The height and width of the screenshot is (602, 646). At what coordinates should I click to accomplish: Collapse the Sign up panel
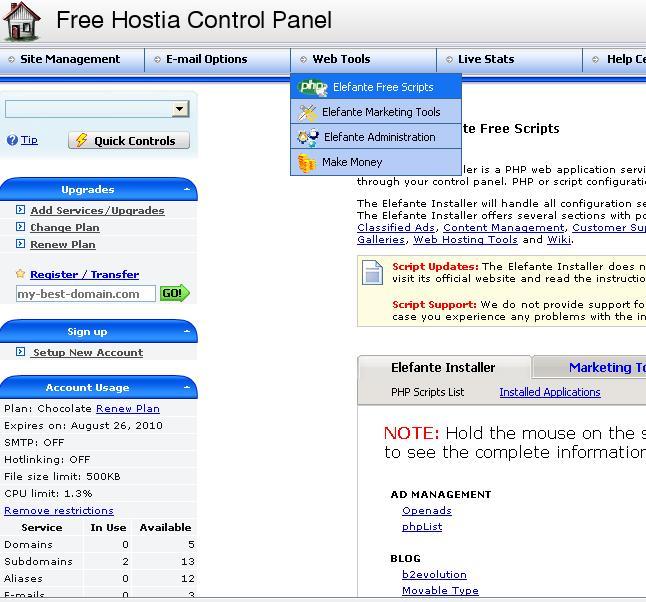pyautogui.click(x=187, y=331)
